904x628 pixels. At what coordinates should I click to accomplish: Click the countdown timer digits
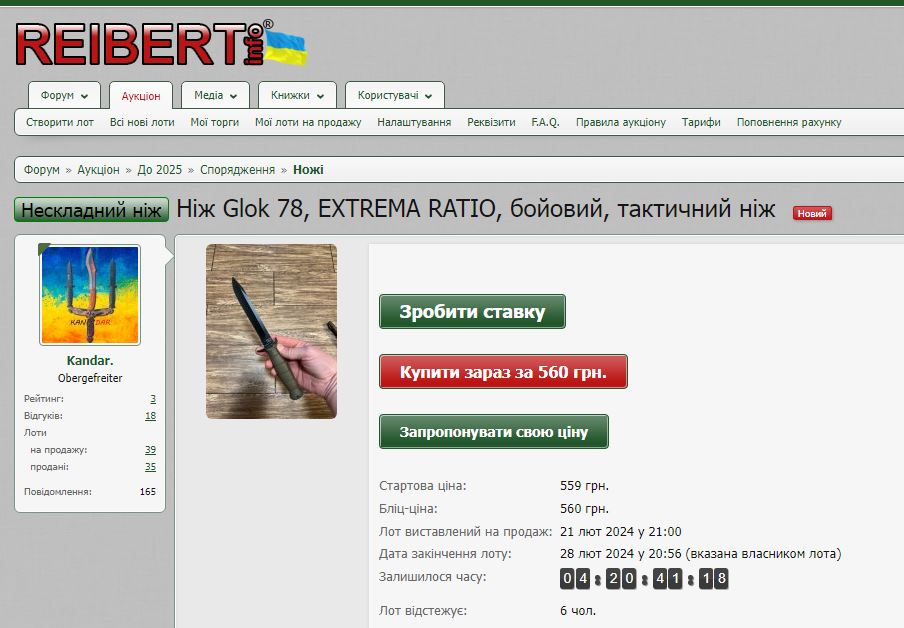coord(644,578)
